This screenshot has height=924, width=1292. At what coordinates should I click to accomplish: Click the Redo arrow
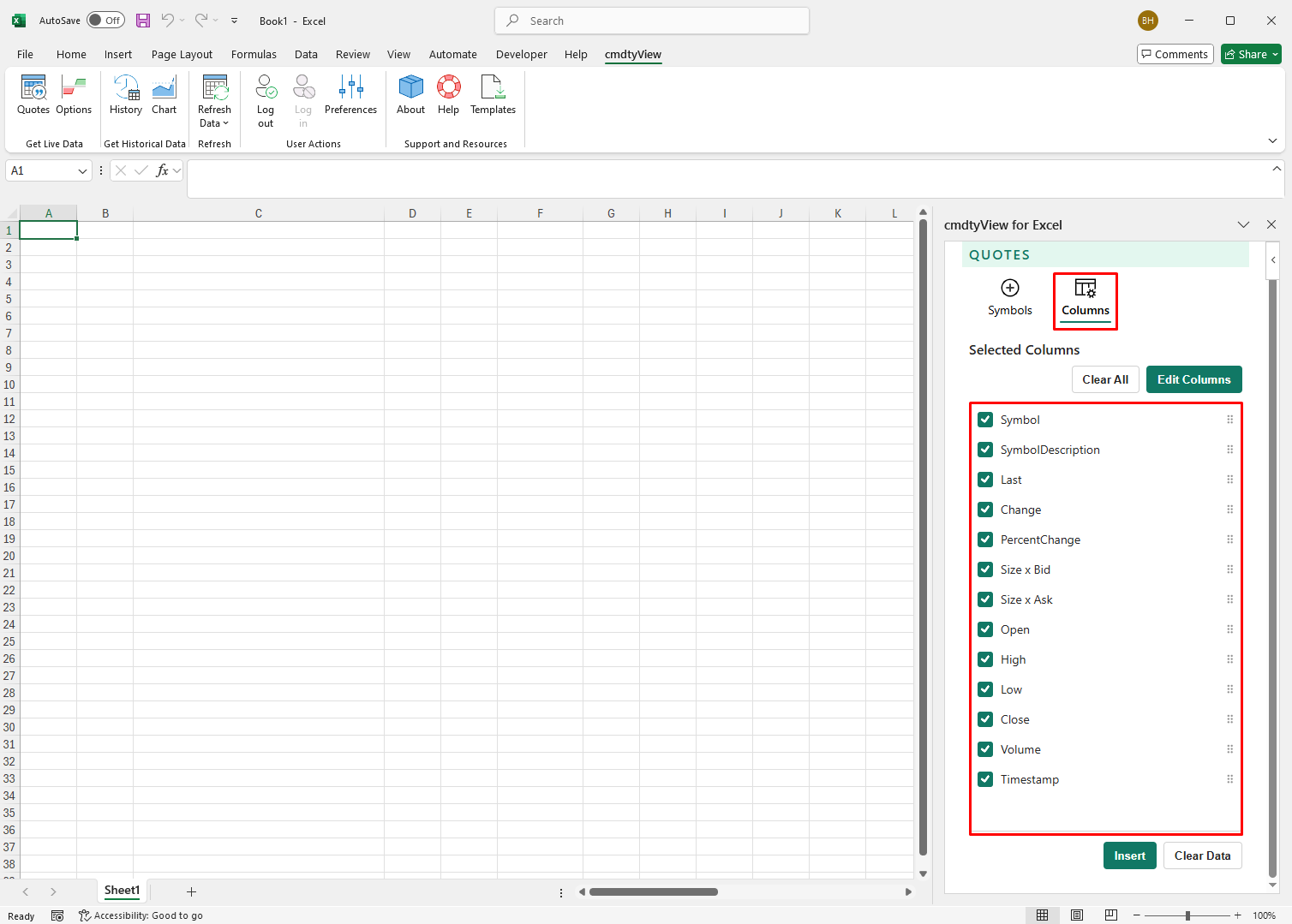pos(201,21)
